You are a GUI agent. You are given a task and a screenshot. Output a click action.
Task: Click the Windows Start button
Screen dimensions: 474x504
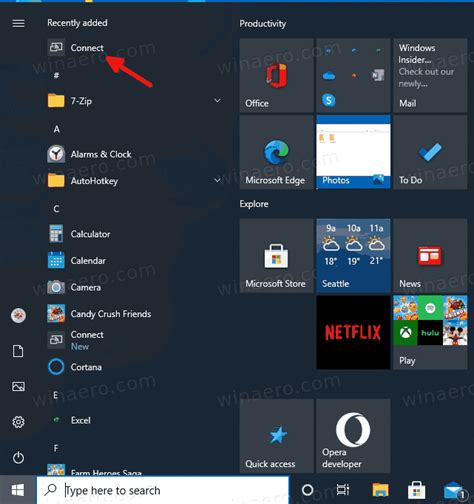[18, 490]
